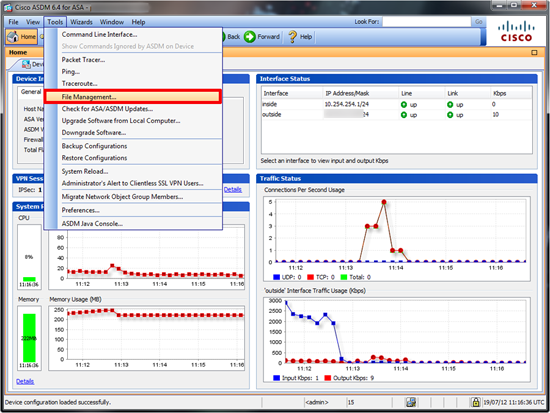This screenshot has width=550, height=413.
Task: Choose Upgrade Software from Local Computer
Action: point(133,121)
